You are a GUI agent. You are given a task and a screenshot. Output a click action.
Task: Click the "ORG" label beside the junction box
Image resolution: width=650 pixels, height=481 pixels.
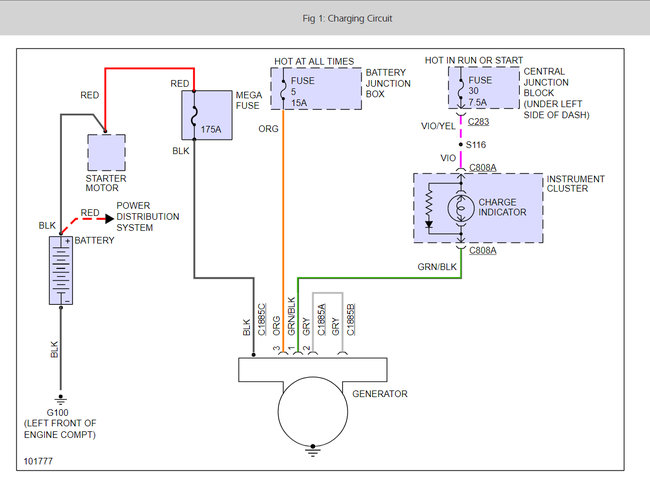click(x=268, y=129)
